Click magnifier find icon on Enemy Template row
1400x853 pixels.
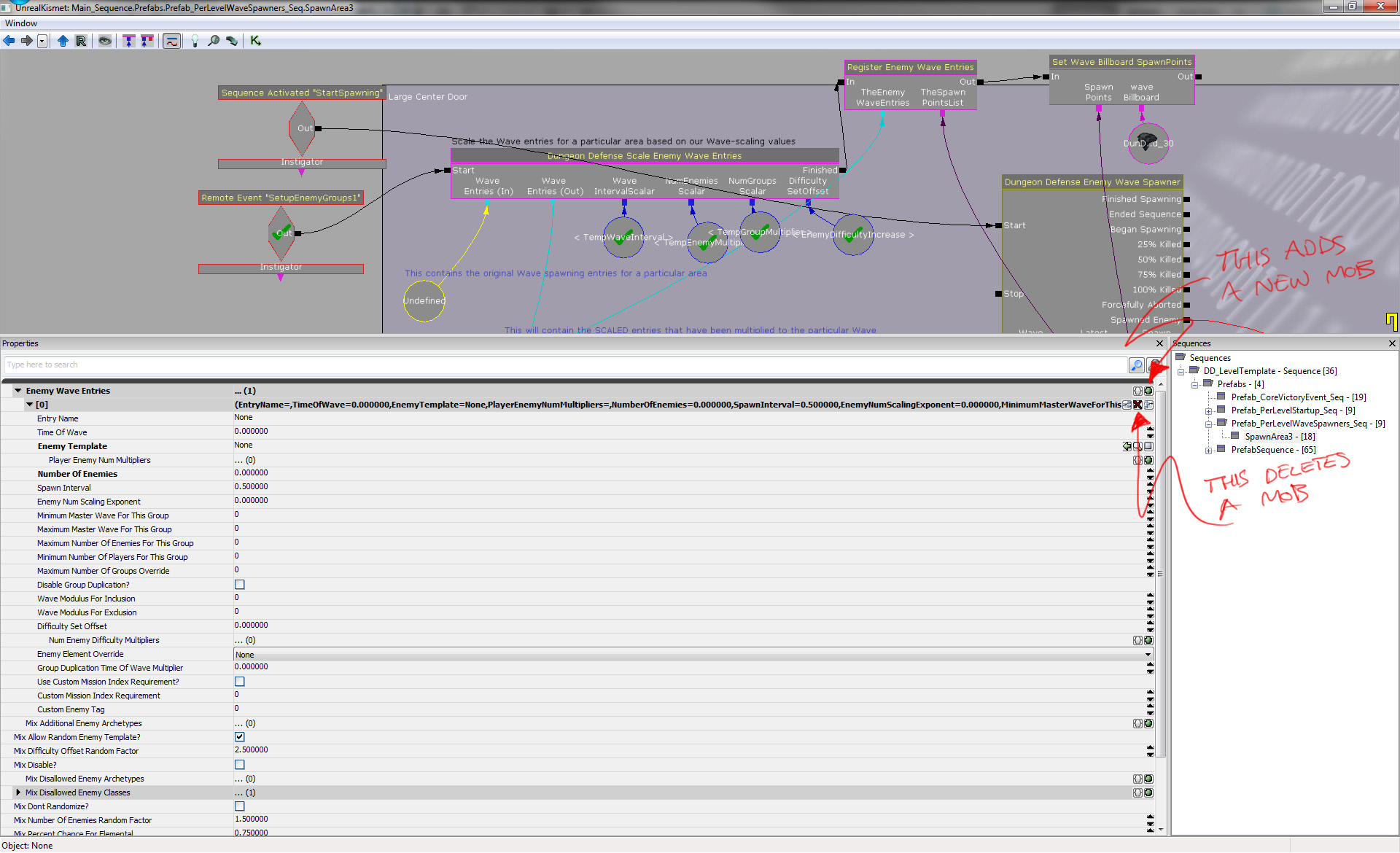point(1137,446)
